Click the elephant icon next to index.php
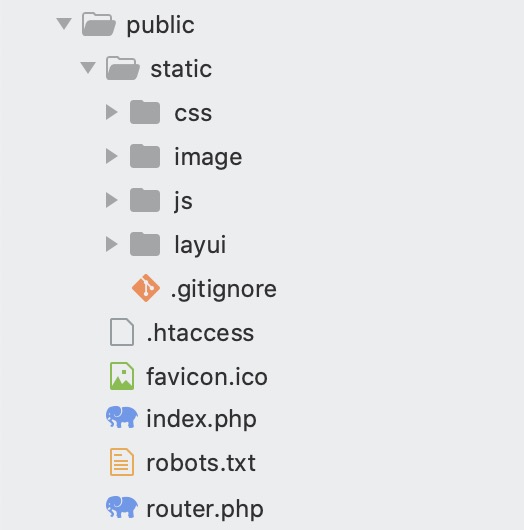This screenshot has height=530, width=524. [x=122, y=417]
